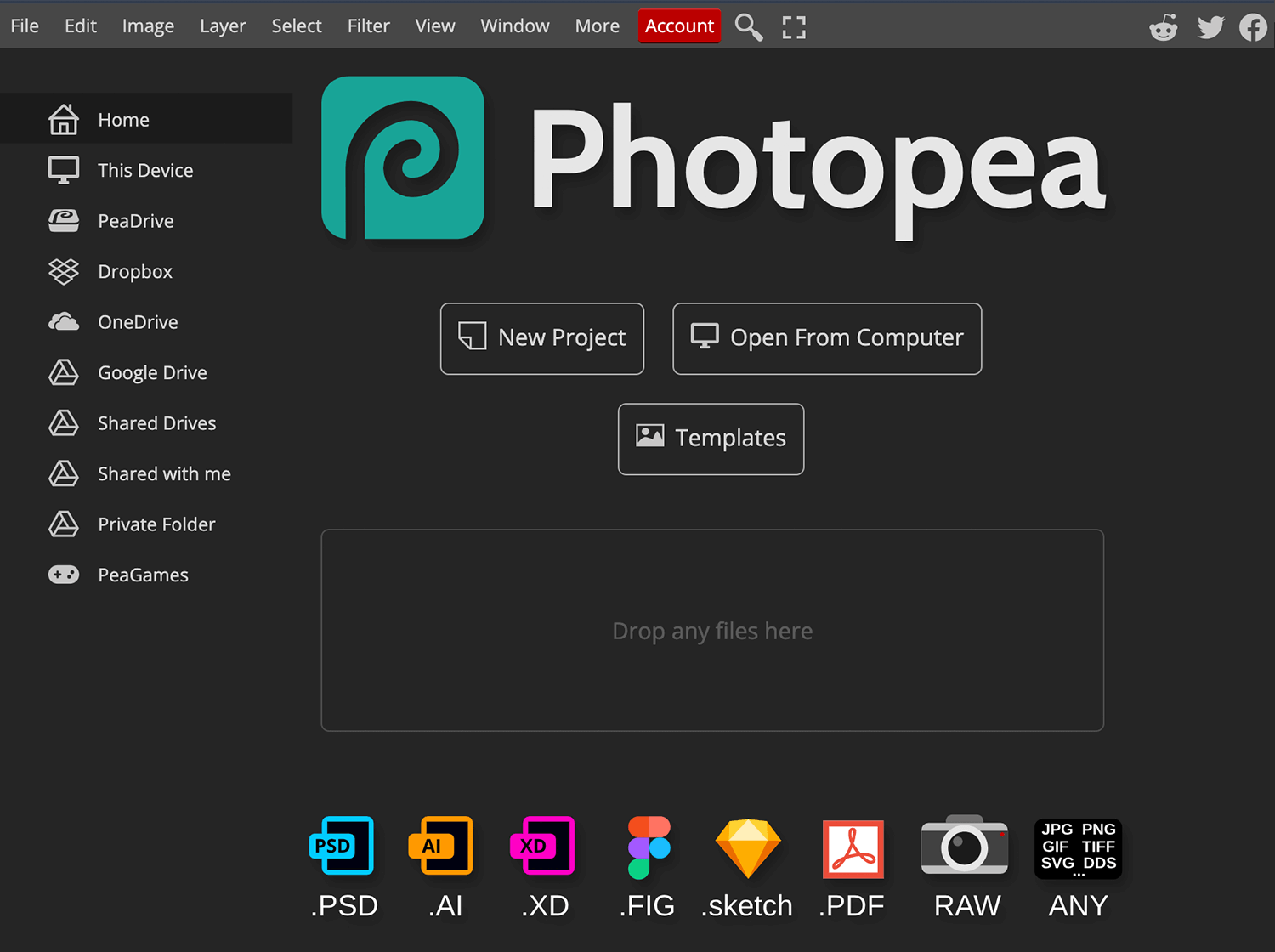Open the View menu
The width and height of the screenshot is (1275, 952).
(435, 26)
